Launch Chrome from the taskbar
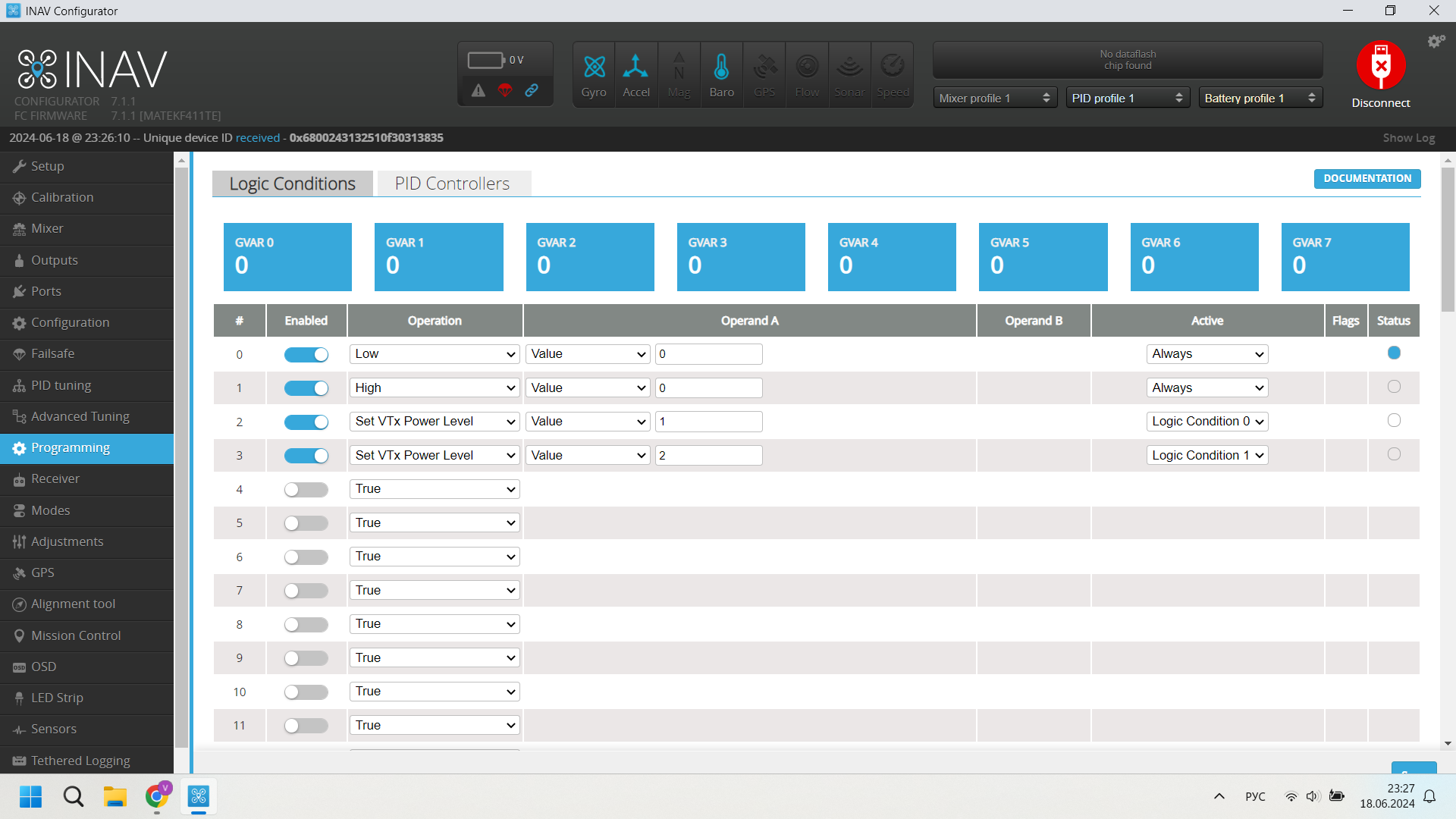 click(157, 796)
